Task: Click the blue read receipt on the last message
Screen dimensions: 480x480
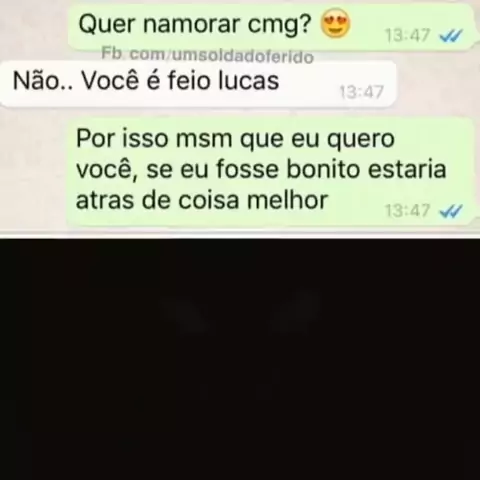Action: 451,211
